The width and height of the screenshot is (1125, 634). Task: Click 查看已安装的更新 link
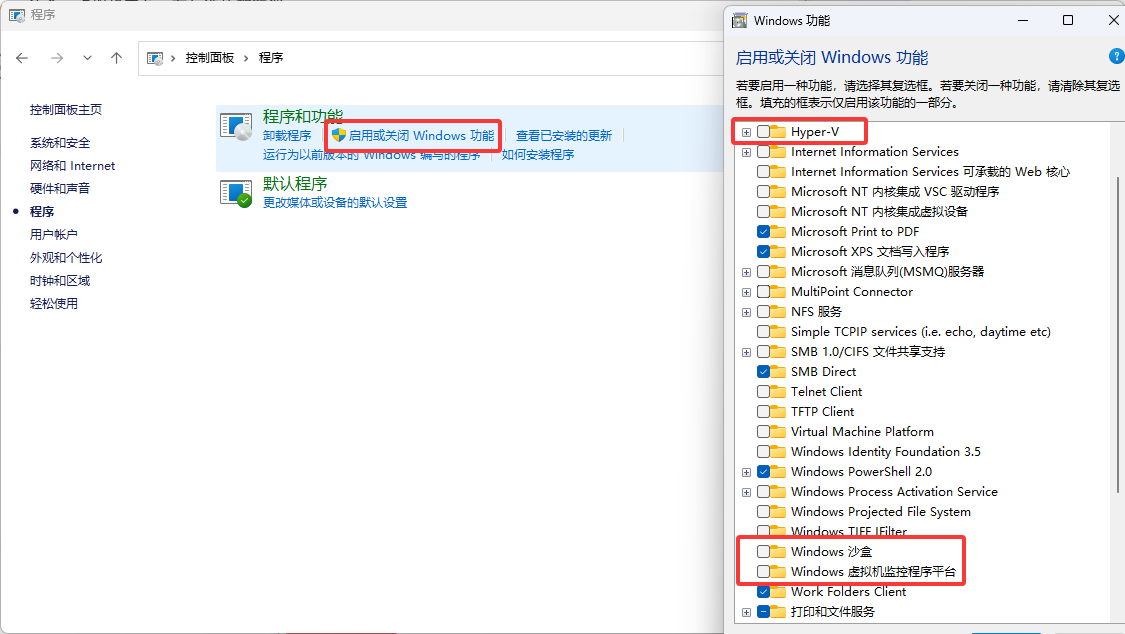pyautogui.click(x=564, y=136)
